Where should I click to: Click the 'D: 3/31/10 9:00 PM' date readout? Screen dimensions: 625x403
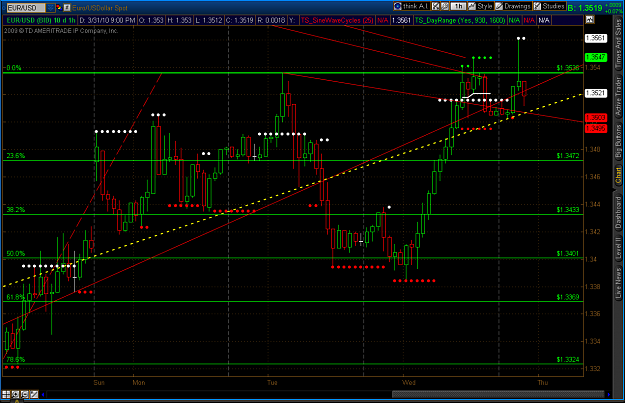(107, 20)
